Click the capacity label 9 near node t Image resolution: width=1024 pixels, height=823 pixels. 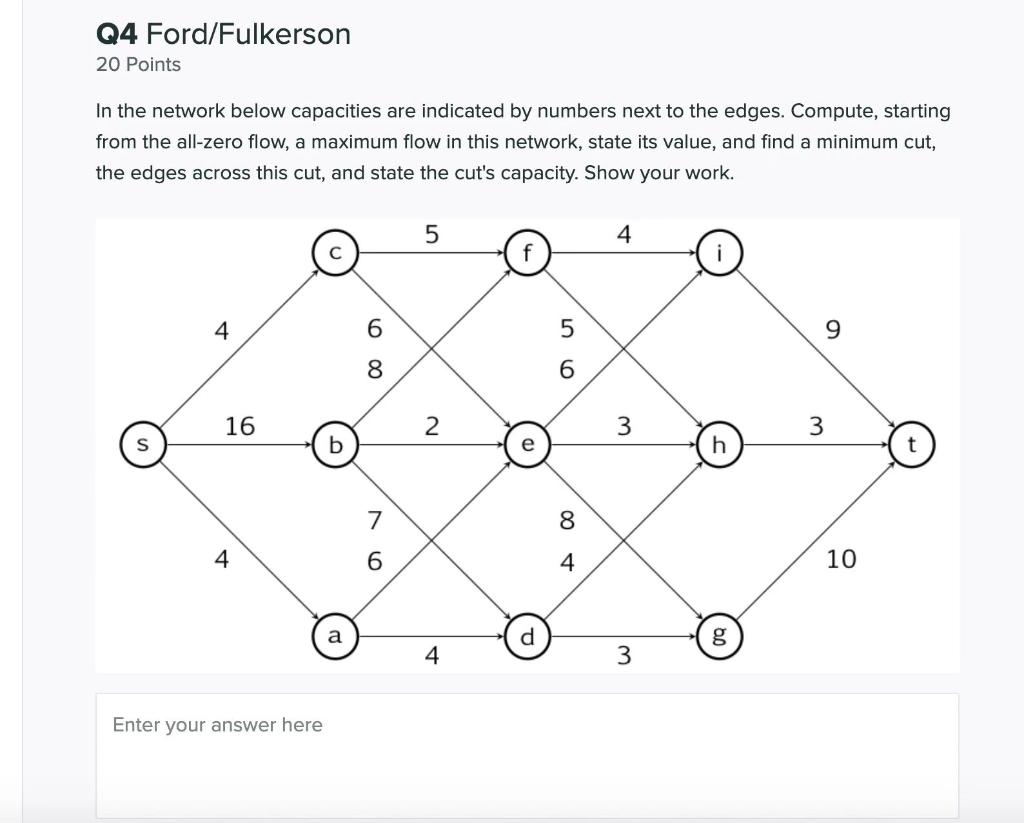(832, 329)
